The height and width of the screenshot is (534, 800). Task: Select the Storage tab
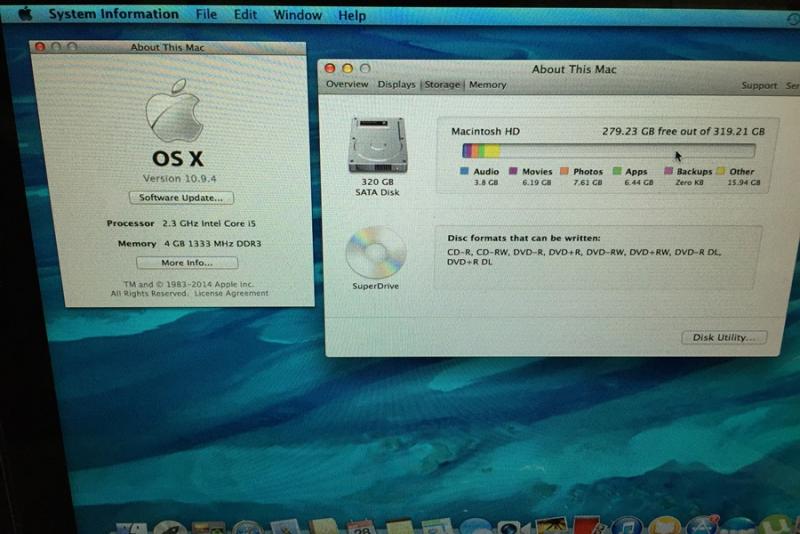pos(442,85)
